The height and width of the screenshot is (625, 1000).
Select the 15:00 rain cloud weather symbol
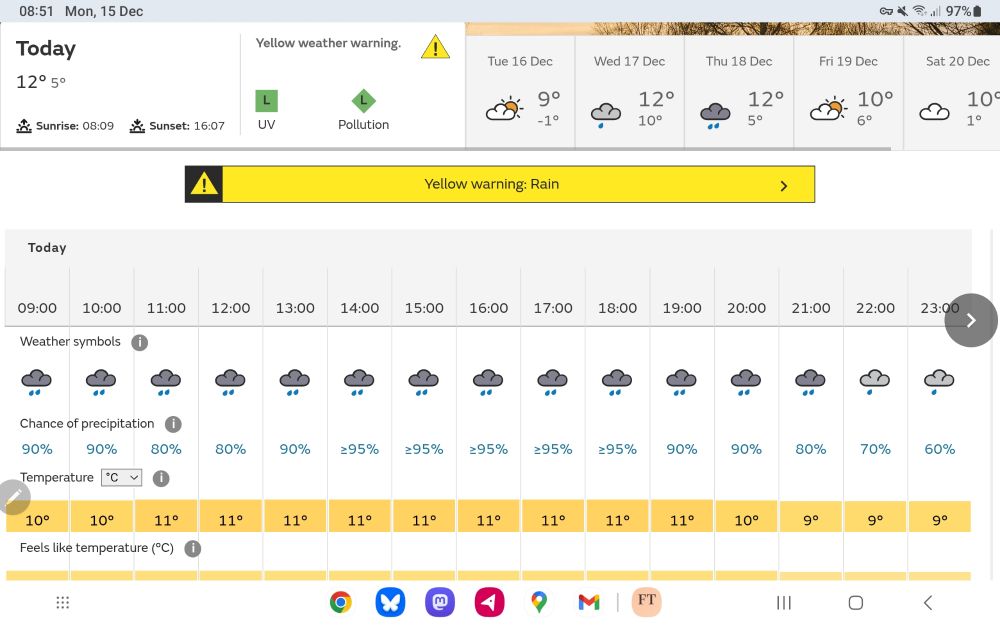click(x=423, y=380)
